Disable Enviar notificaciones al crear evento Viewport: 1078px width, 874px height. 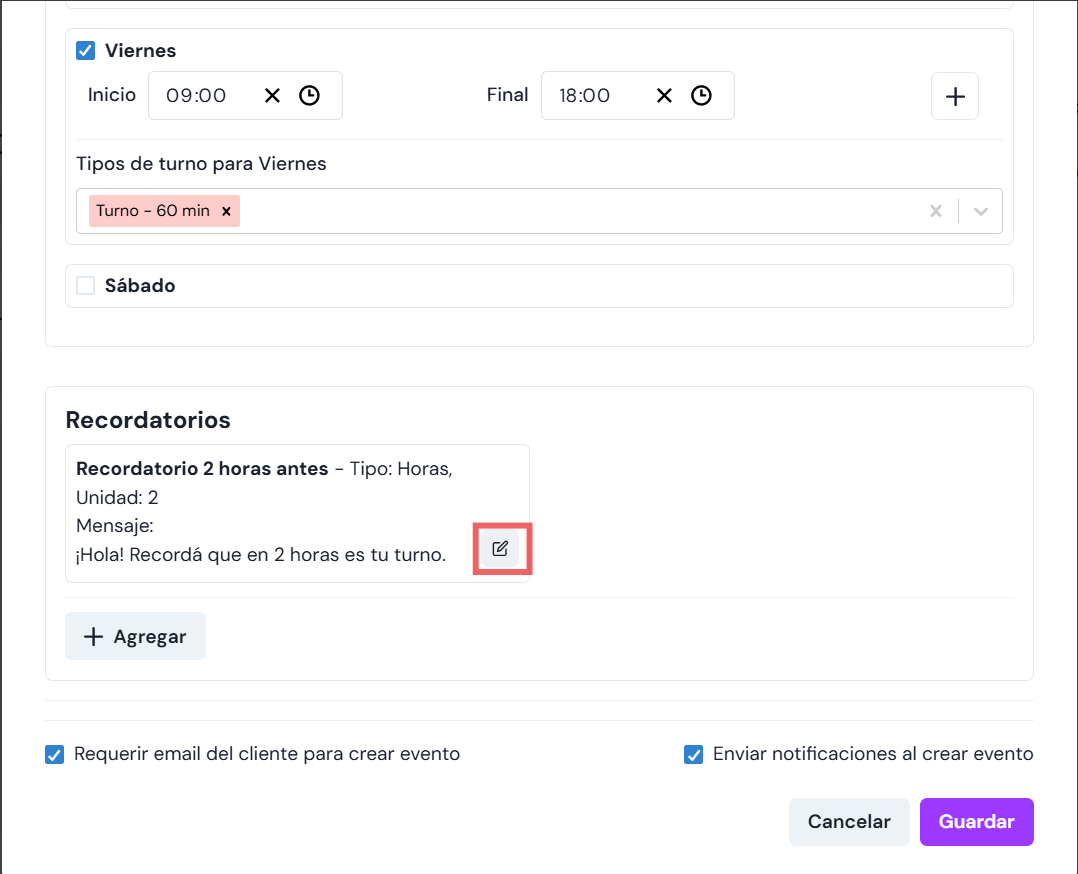693,754
